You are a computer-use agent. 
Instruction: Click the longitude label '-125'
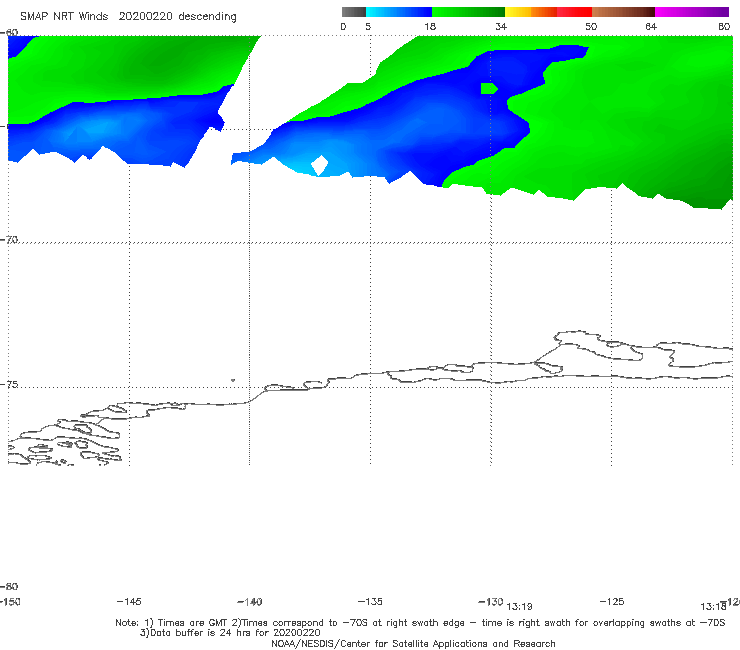[x=612, y=601]
